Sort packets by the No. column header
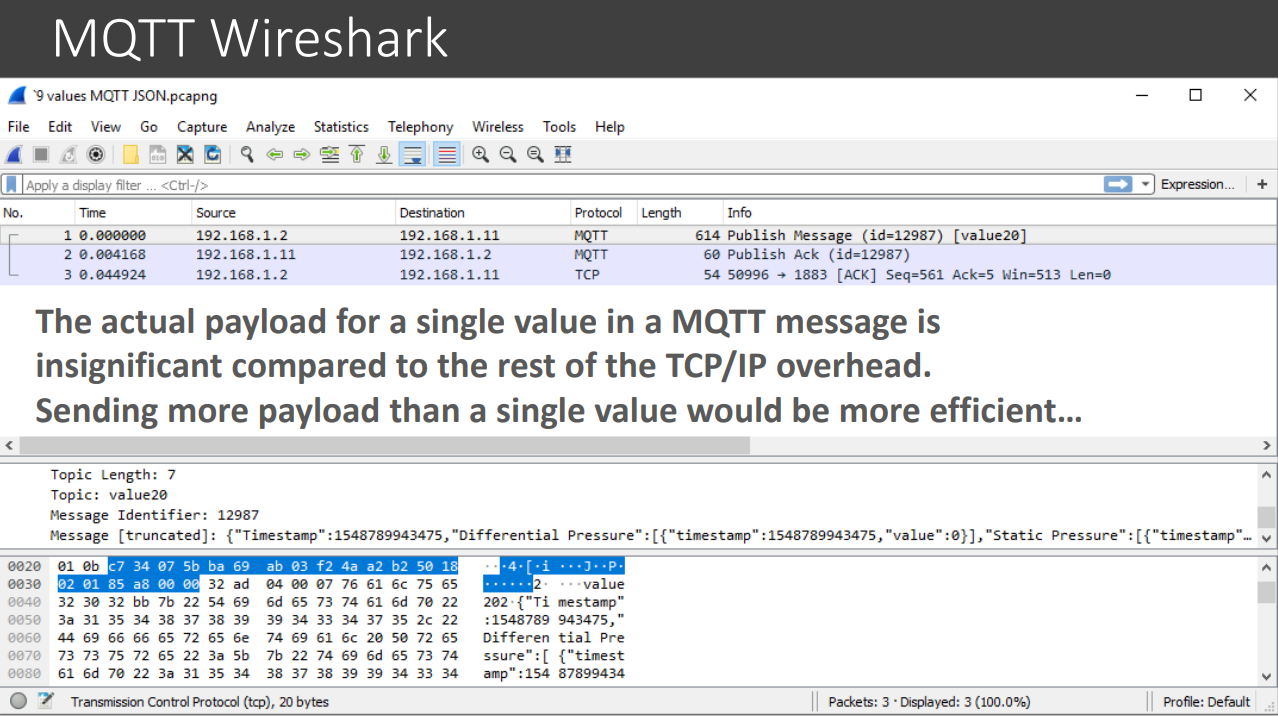The image size is (1278, 716). tap(38, 213)
